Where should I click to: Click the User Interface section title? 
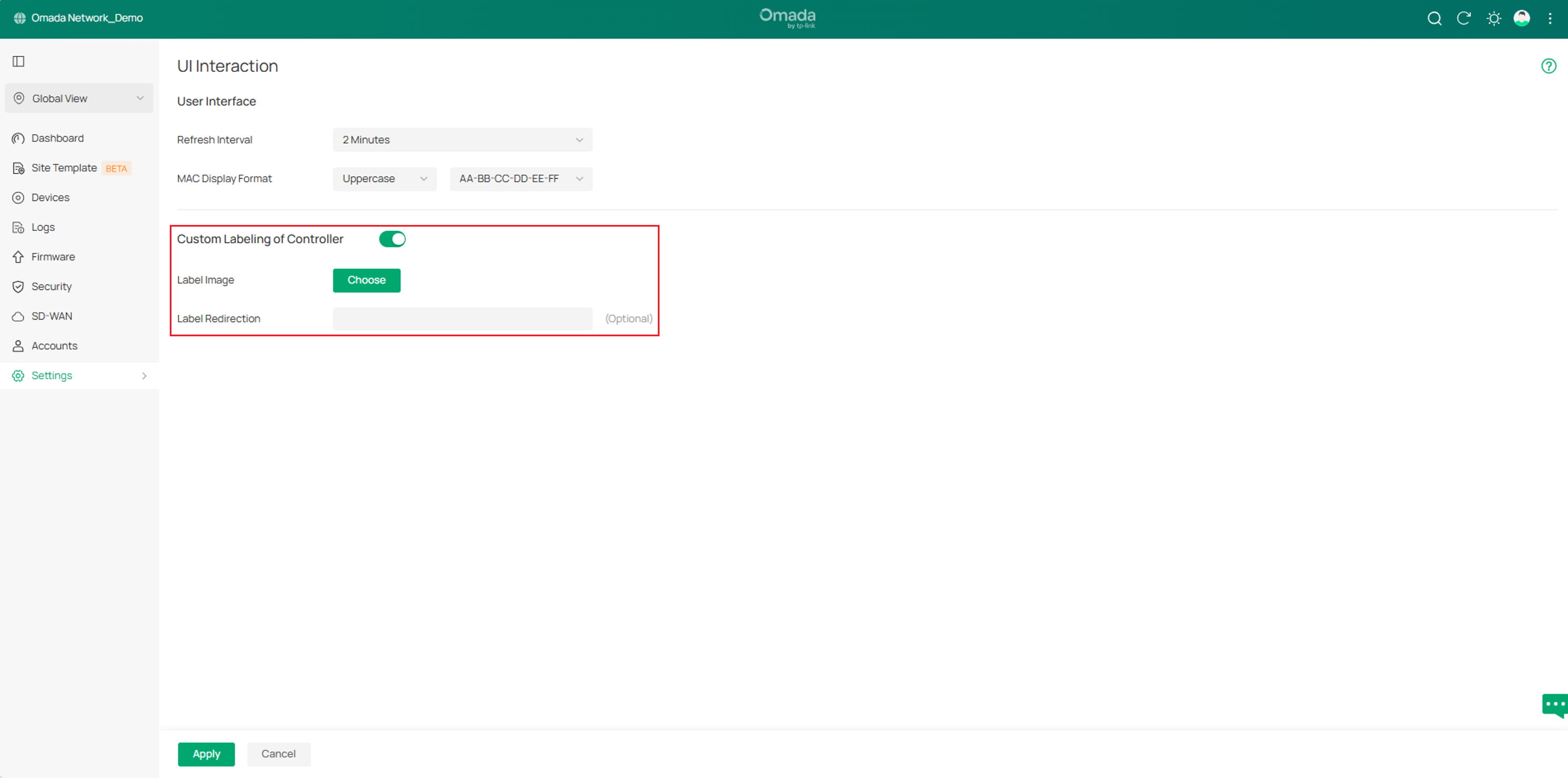[217, 102]
